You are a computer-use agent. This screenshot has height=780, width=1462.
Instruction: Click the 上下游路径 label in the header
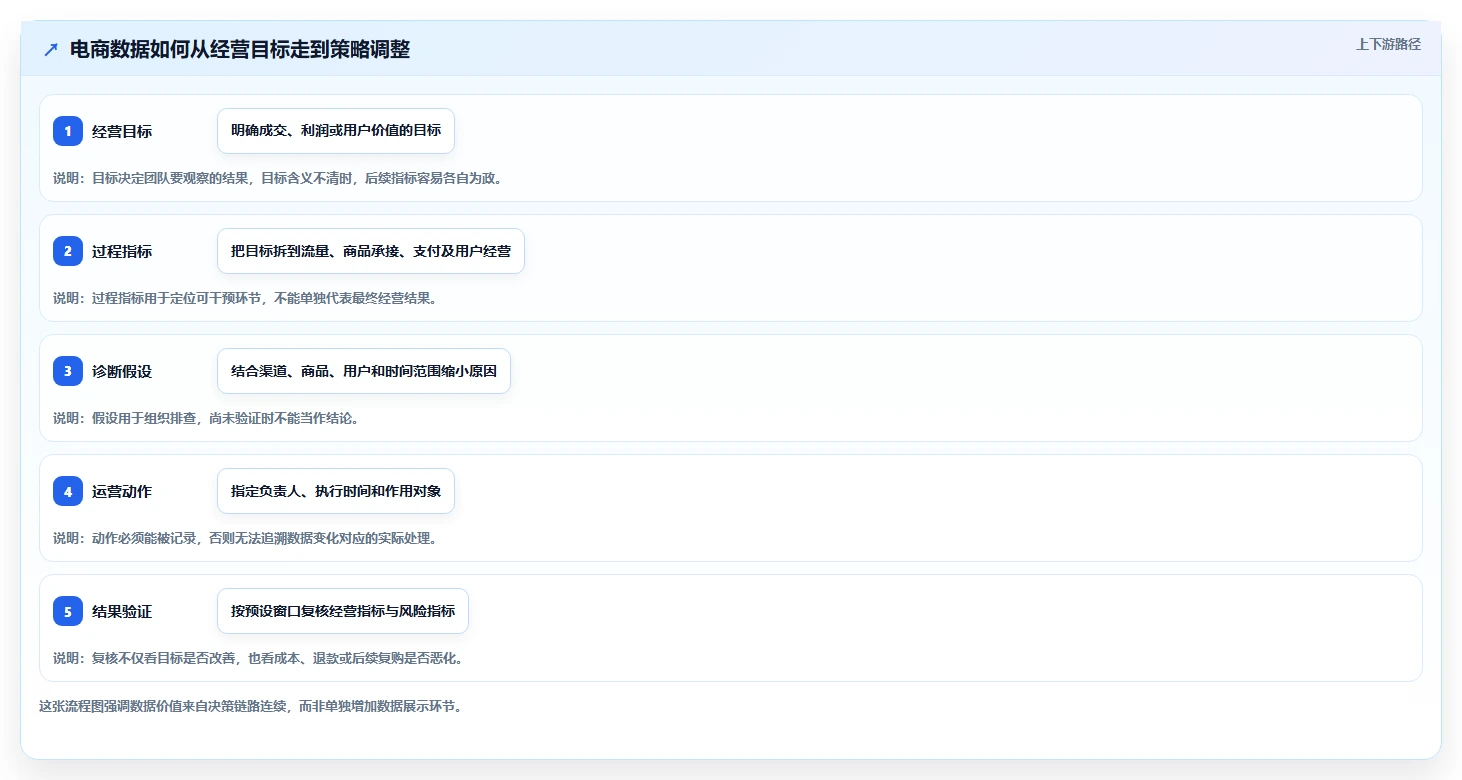coord(1388,44)
